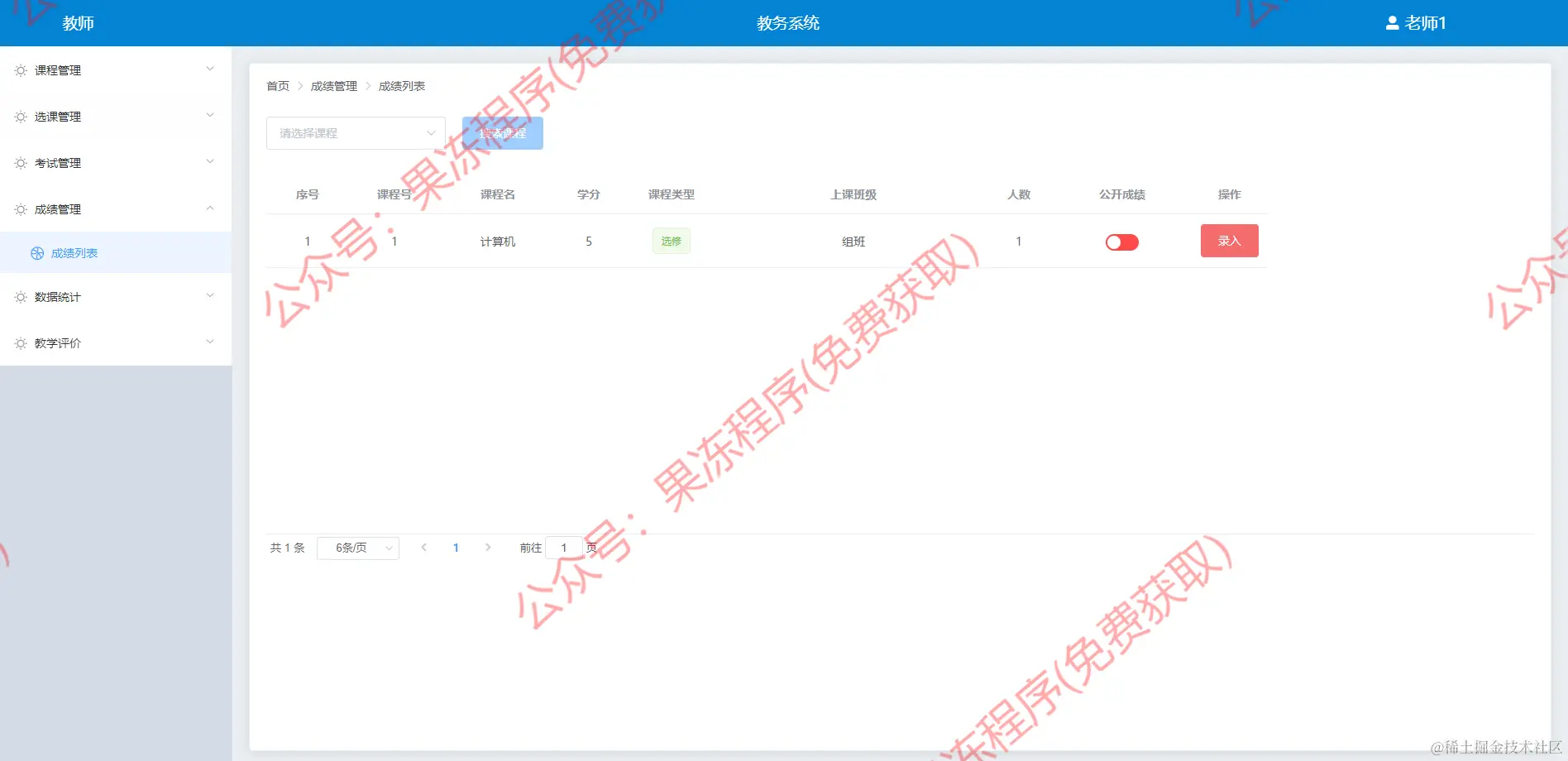The width and height of the screenshot is (1568, 761).
Task: Click the 计算机 course name cell
Action: (x=498, y=242)
